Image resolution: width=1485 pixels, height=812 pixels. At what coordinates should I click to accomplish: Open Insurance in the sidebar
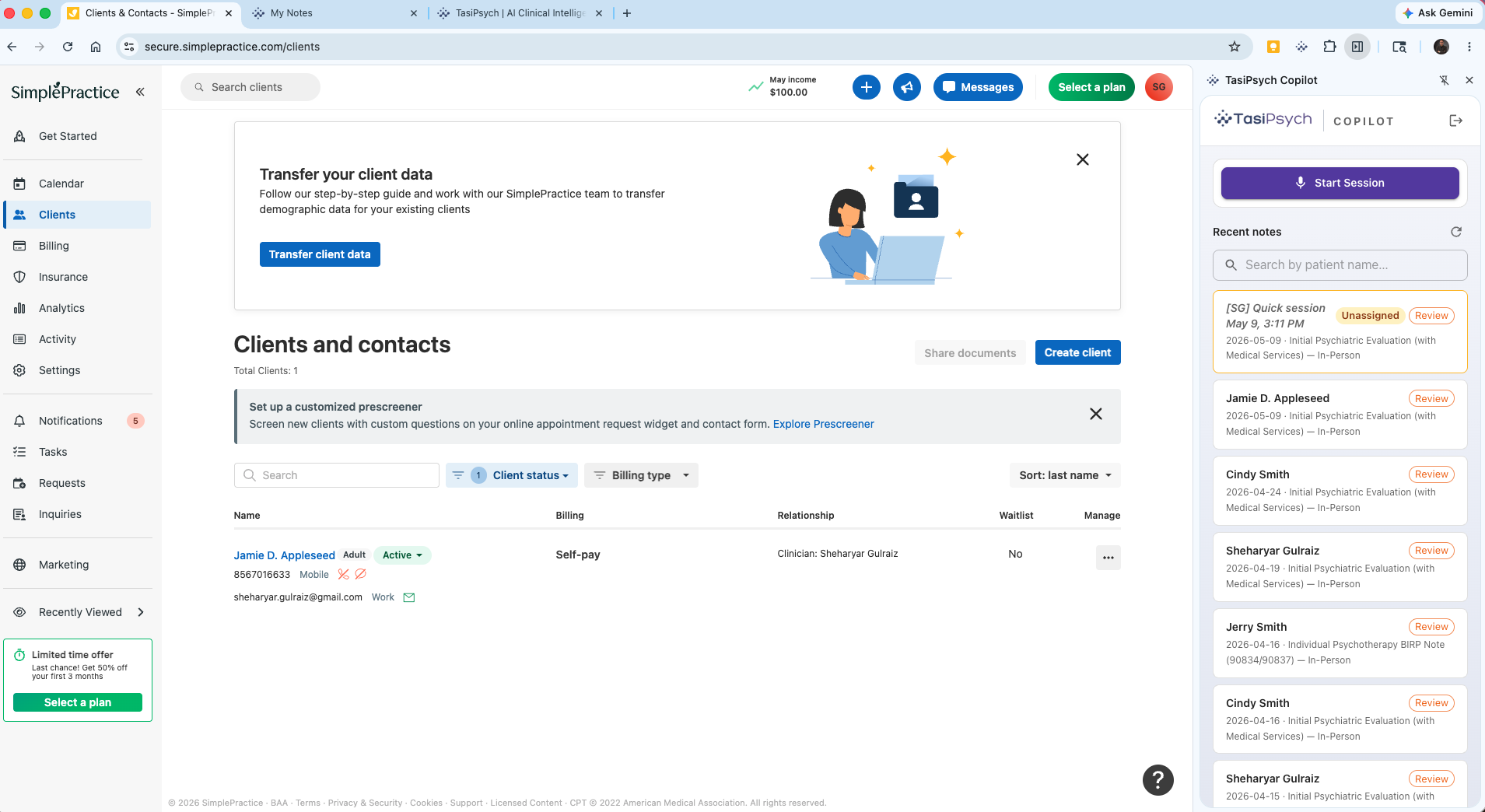[x=78, y=277]
